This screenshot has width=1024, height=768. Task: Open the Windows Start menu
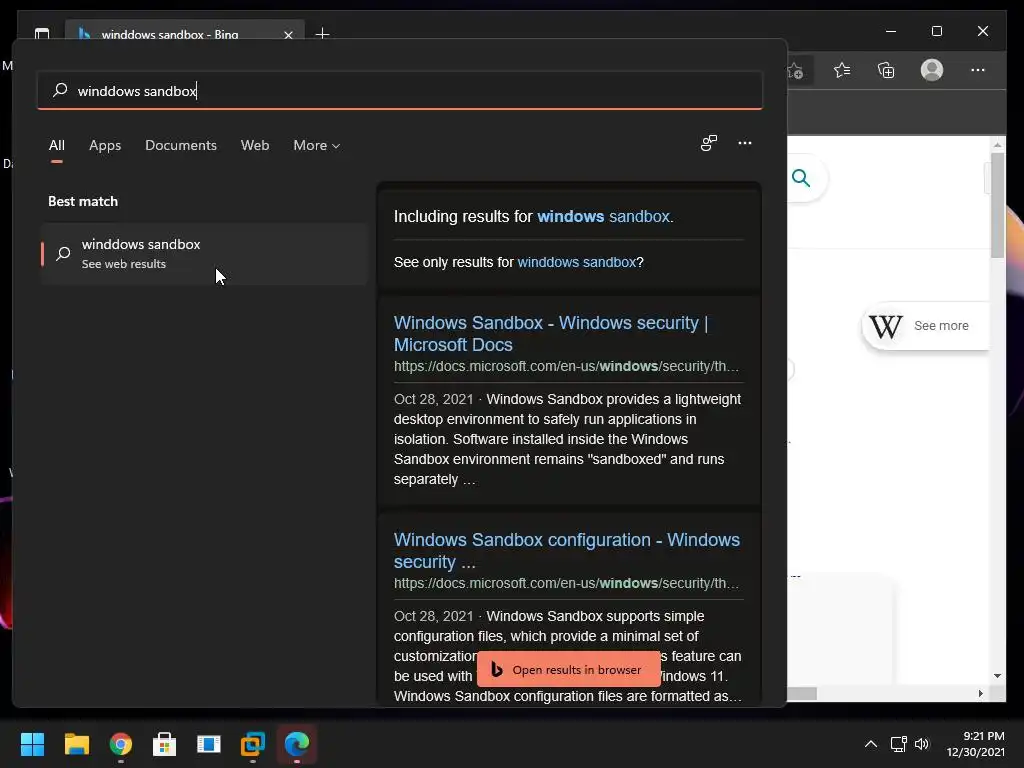(32, 744)
